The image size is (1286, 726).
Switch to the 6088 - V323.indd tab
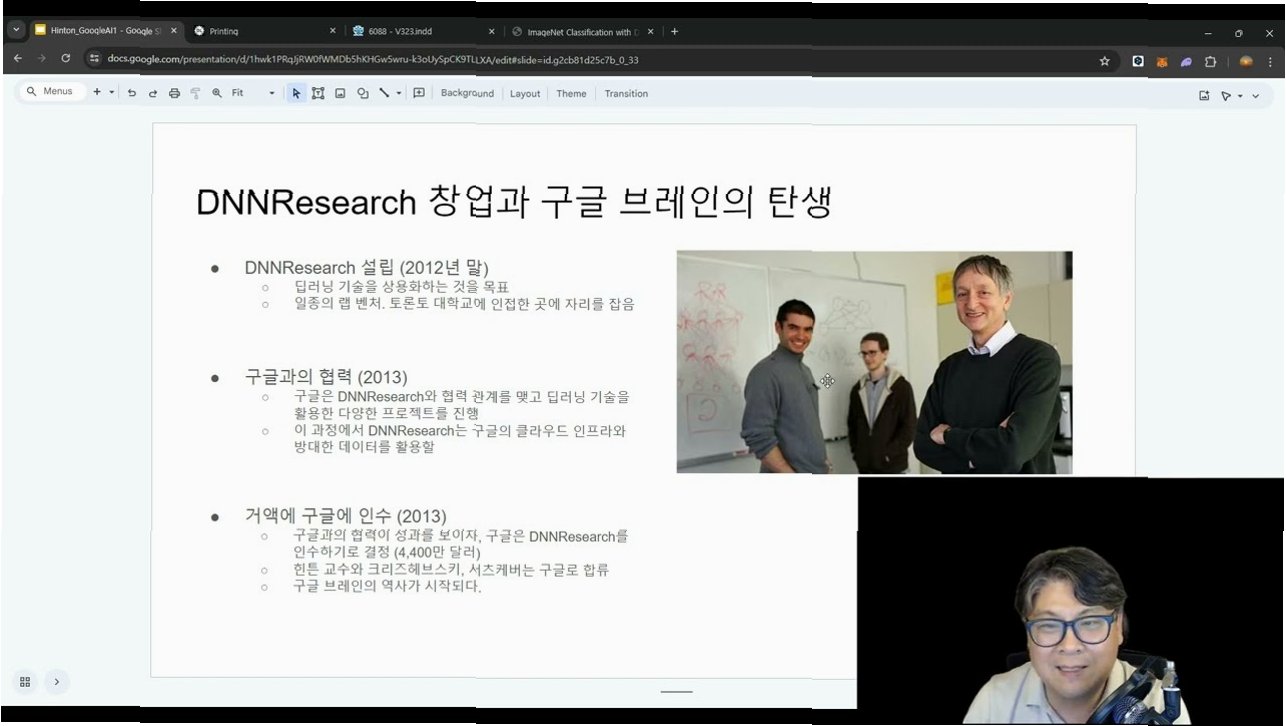click(424, 31)
